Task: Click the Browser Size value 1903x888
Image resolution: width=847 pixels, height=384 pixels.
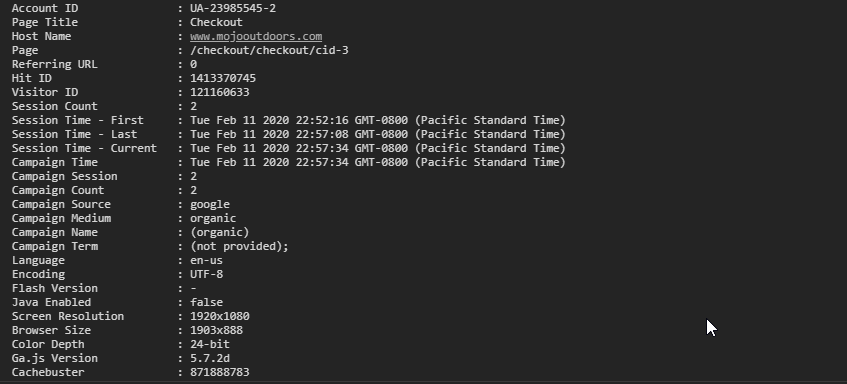Action: point(216,331)
